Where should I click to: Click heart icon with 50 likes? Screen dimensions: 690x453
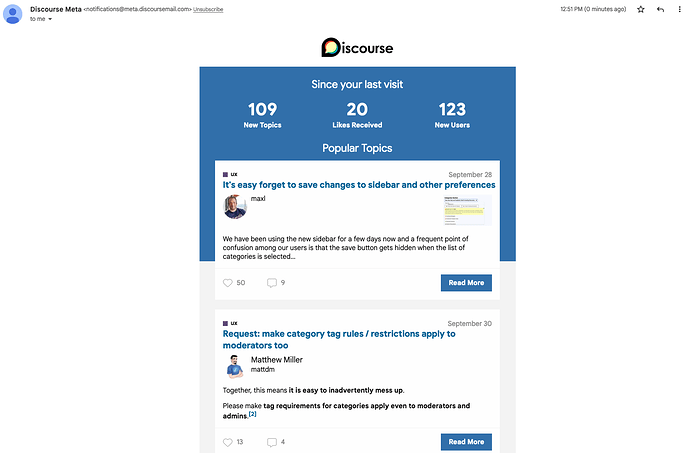(228, 283)
